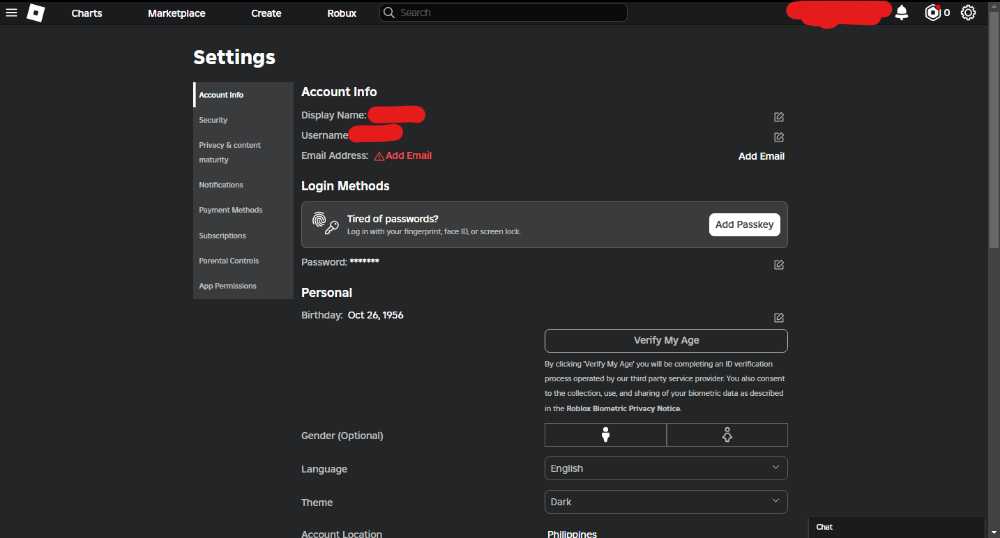This screenshot has width=1000, height=538.
Task: Edit the Display Name
Action: point(779,117)
